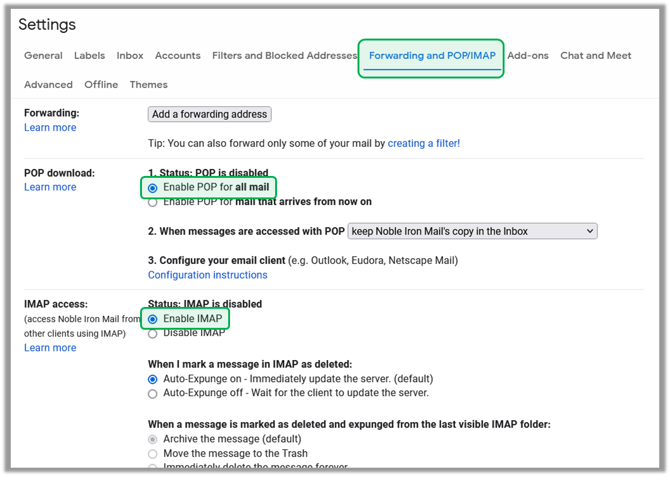Open Filters and Blocked Addresses tab

click(284, 56)
